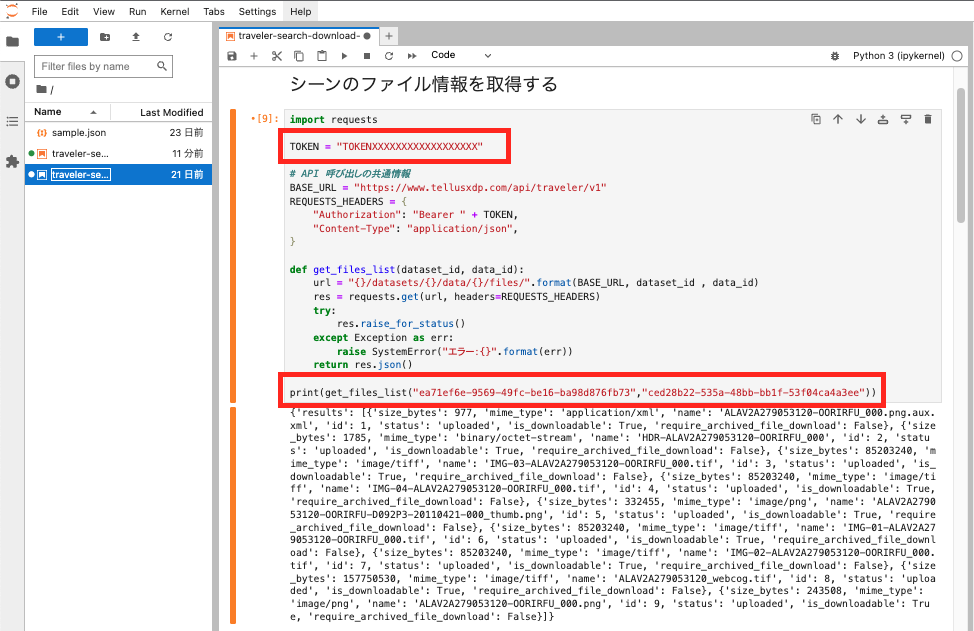
Task: Click the notebook vertical scrollbar
Action: click(961, 155)
